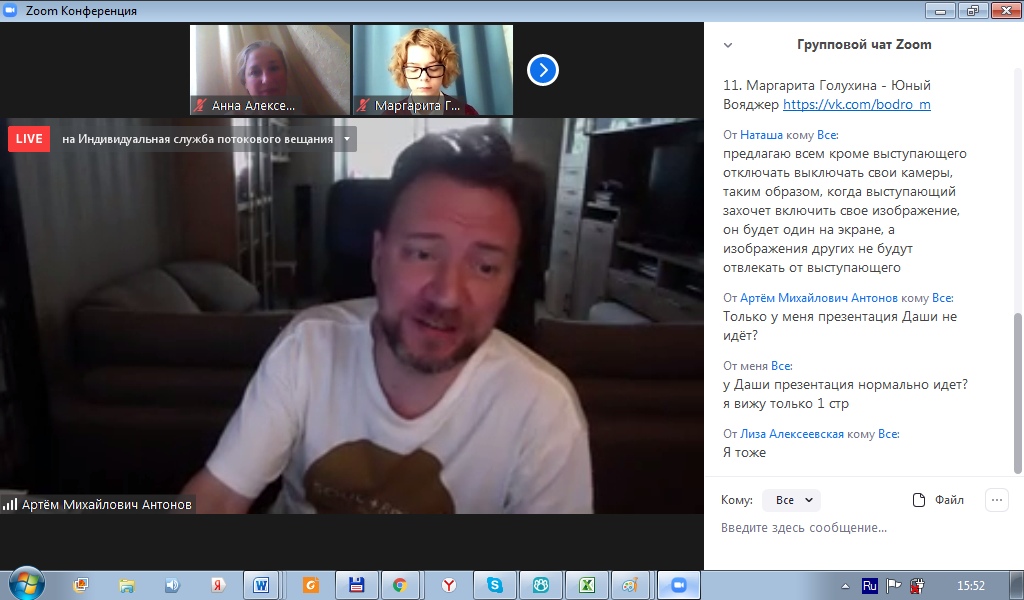Open Paint from taskbar
The image size is (1024, 600).
pyautogui.click(x=630, y=585)
